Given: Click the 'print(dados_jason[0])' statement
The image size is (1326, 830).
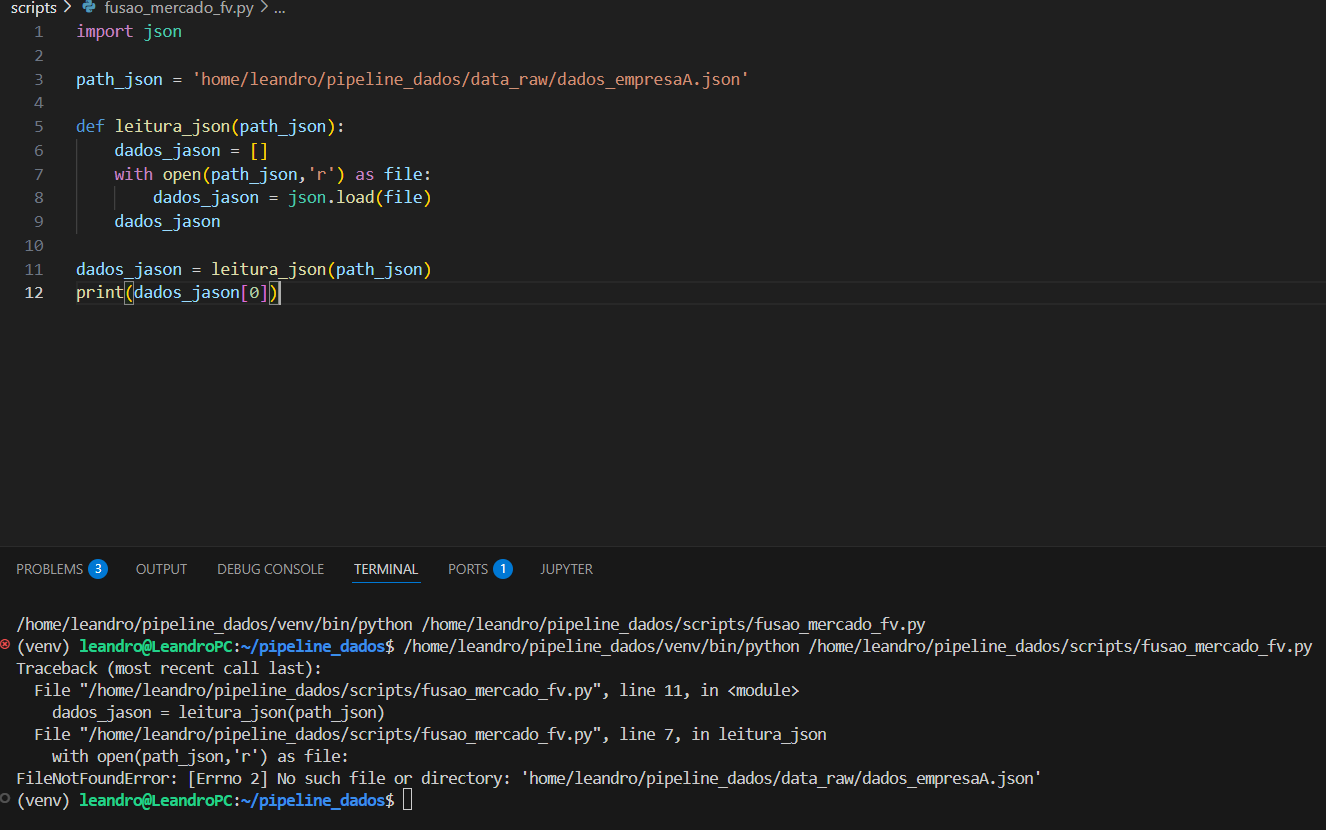Looking at the screenshot, I should (178, 293).
